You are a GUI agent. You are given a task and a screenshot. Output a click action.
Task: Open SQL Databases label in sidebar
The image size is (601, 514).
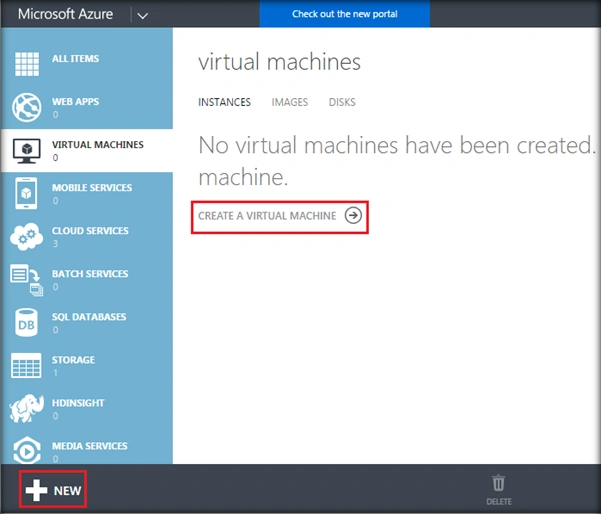click(x=89, y=317)
